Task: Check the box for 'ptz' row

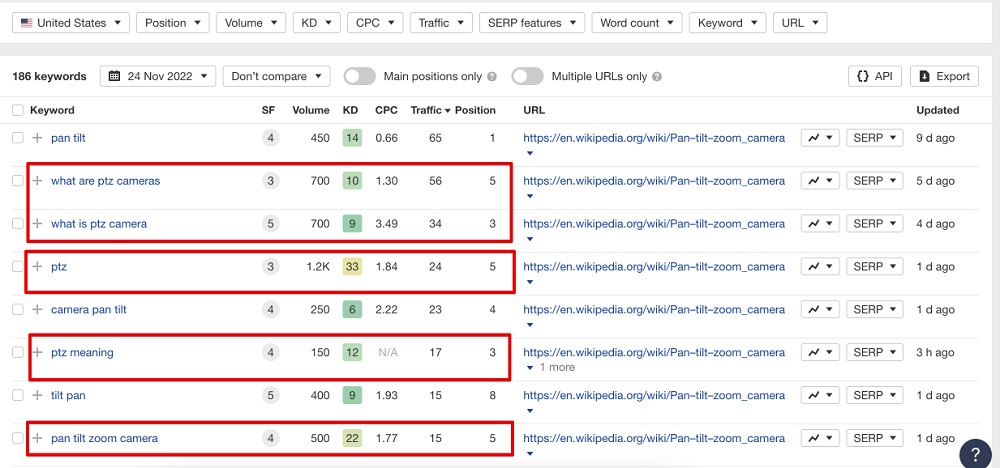Action: [x=18, y=267]
